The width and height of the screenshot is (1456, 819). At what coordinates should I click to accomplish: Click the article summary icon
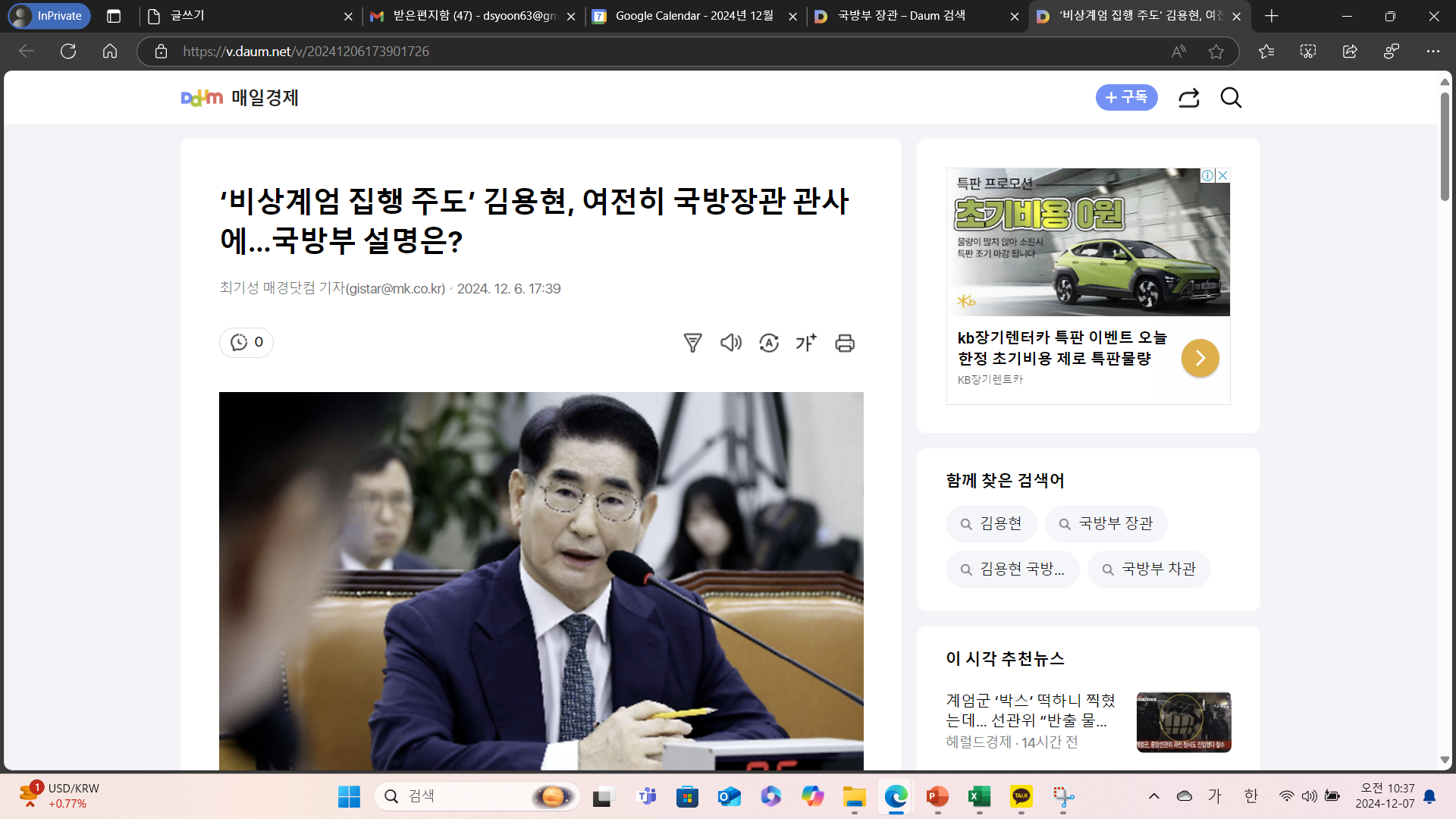click(x=692, y=343)
